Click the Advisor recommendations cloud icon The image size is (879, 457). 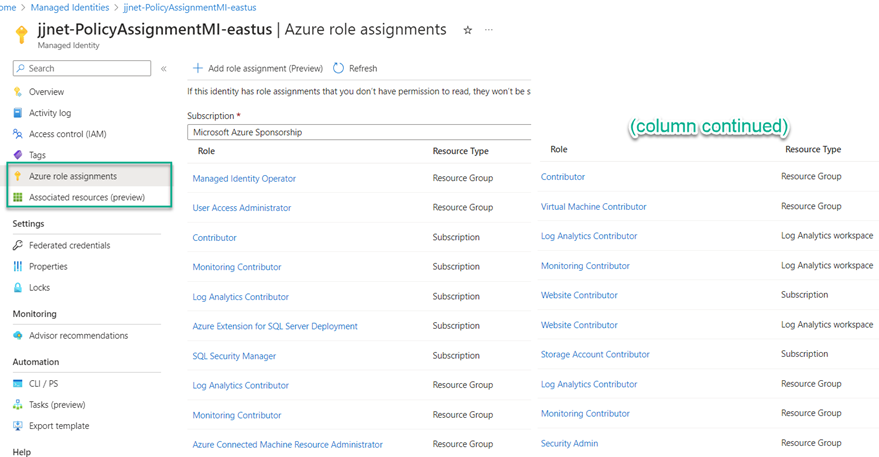[x=18, y=336]
